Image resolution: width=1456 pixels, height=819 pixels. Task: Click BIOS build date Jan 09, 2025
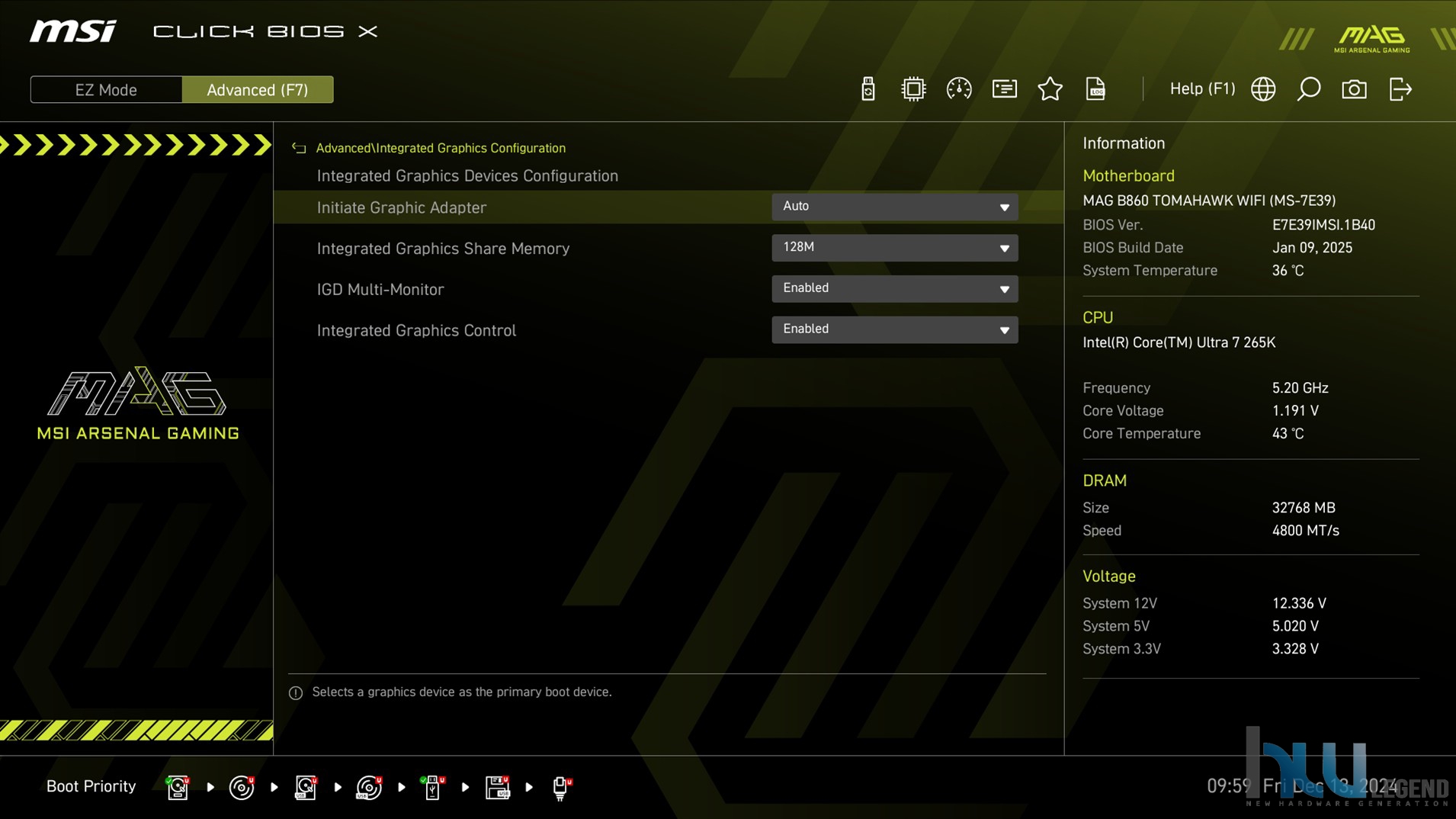(1312, 248)
